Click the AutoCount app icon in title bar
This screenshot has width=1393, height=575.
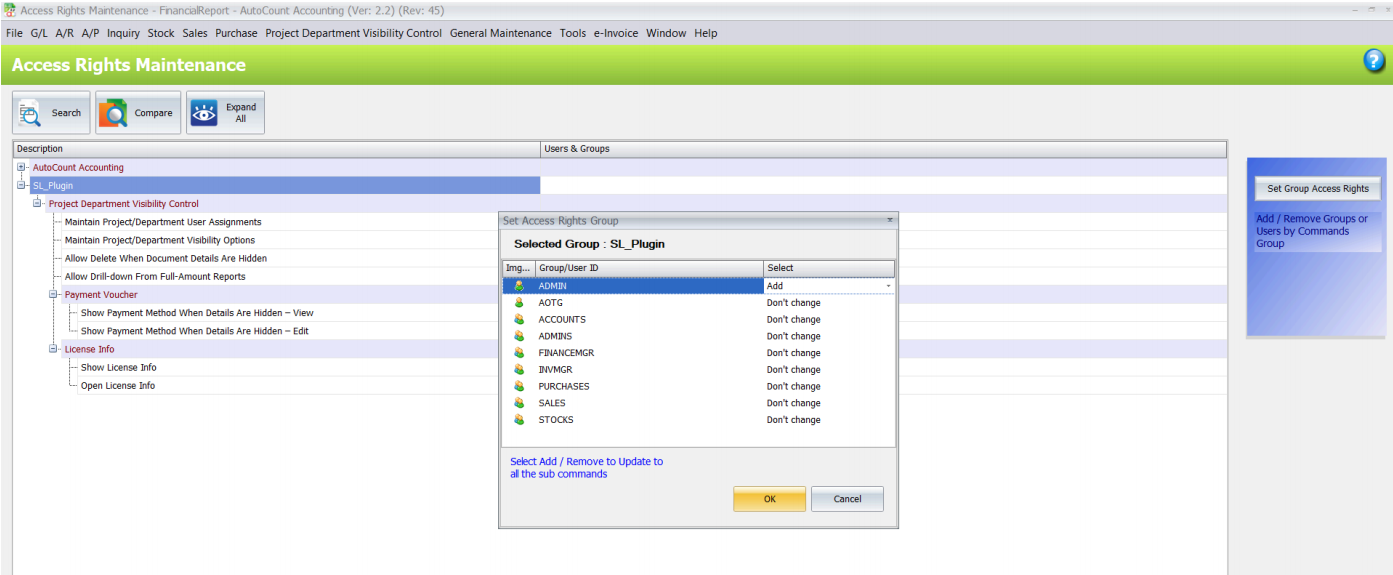click(x=9, y=9)
